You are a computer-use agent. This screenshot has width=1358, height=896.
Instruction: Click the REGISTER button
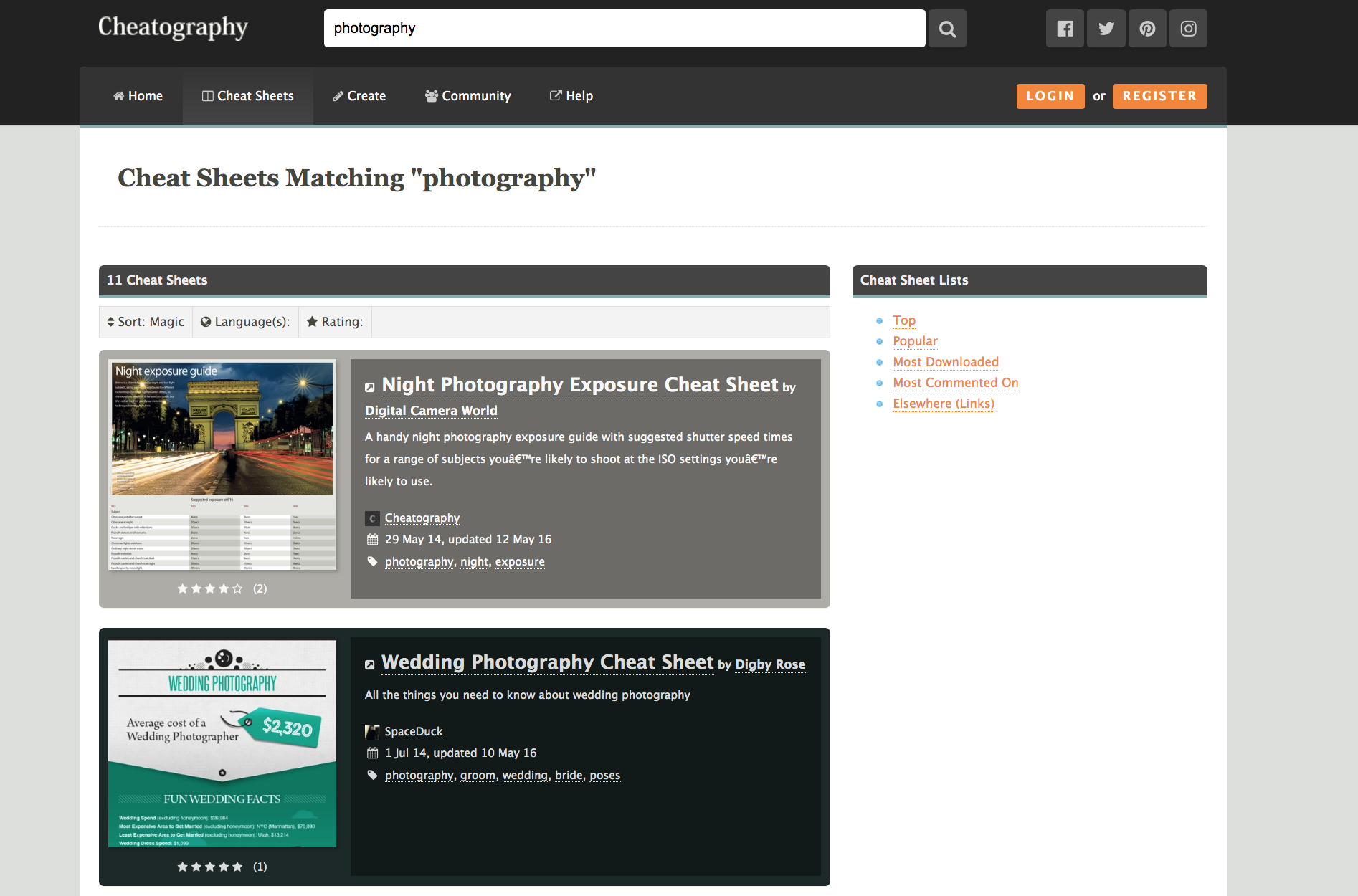[x=1159, y=96]
